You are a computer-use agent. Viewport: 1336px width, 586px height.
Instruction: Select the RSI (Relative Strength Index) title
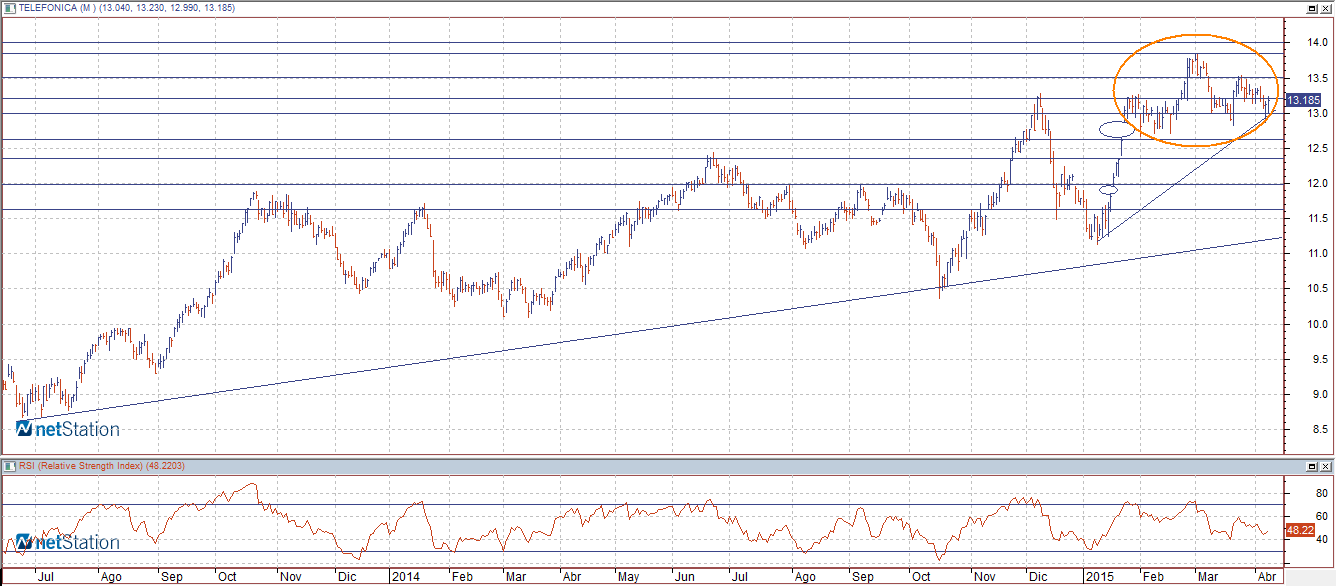(80, 466)
